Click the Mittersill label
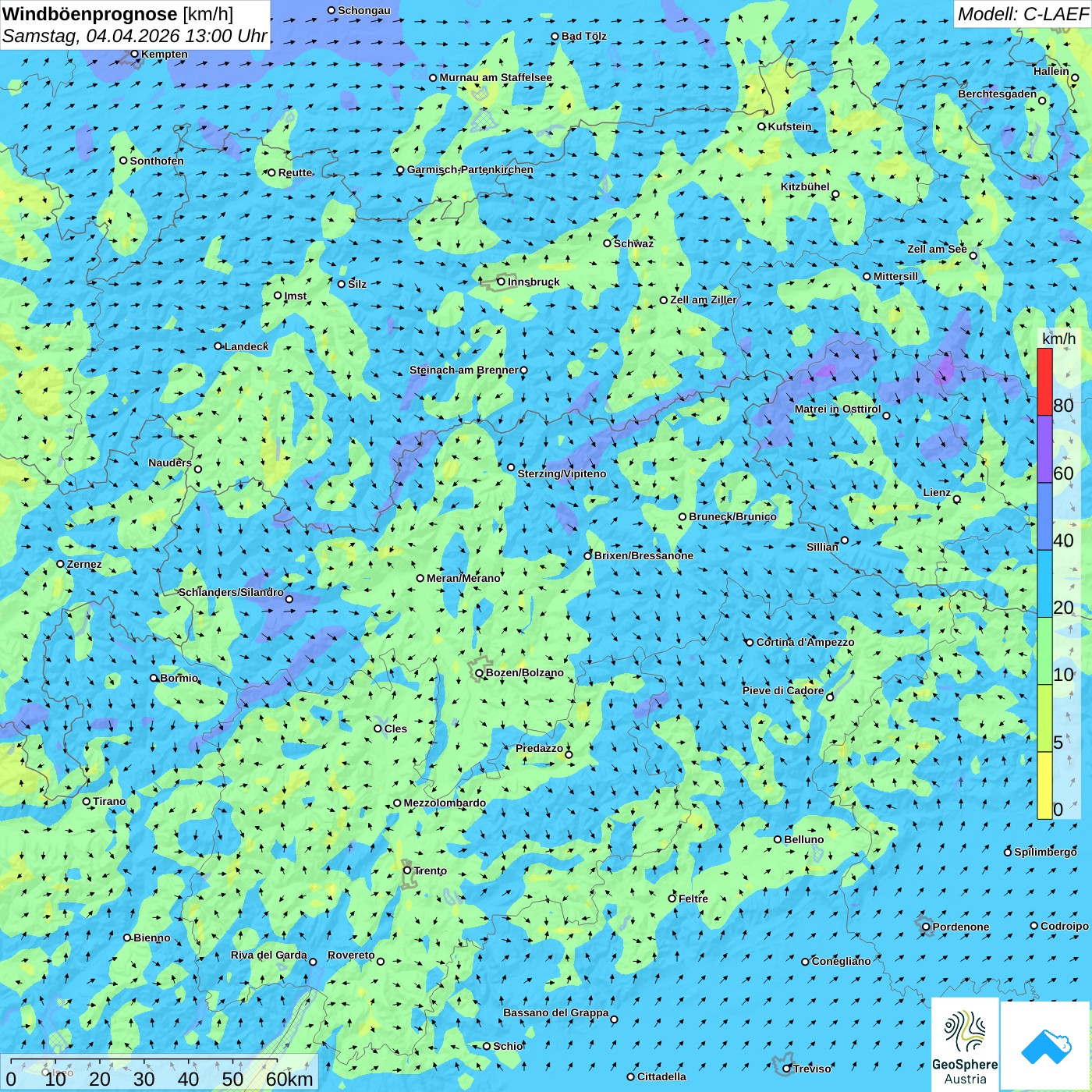This screenshot has height=1092, width=1092. tap(895, 276)
